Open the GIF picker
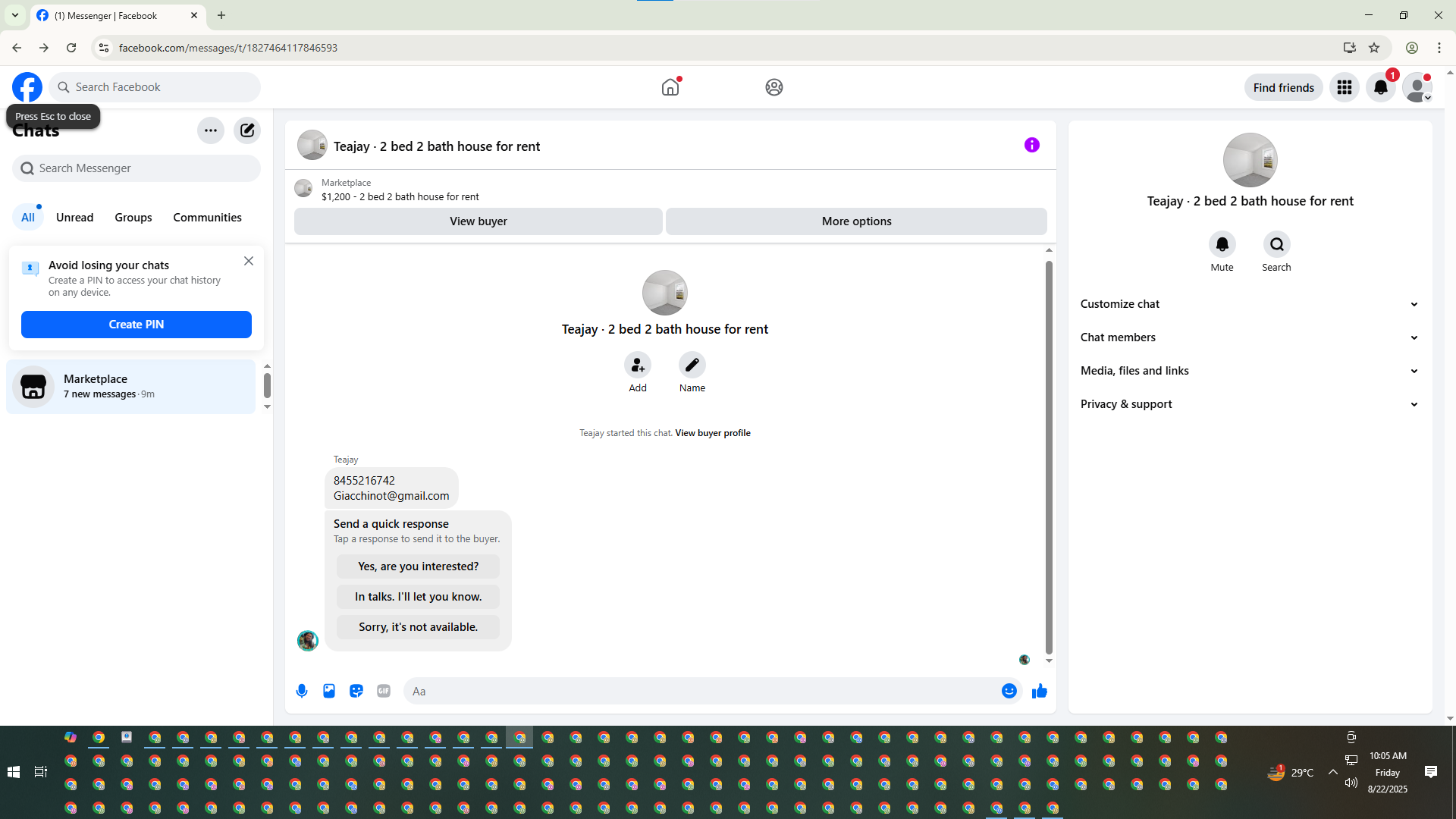 (x=384, y=691)
